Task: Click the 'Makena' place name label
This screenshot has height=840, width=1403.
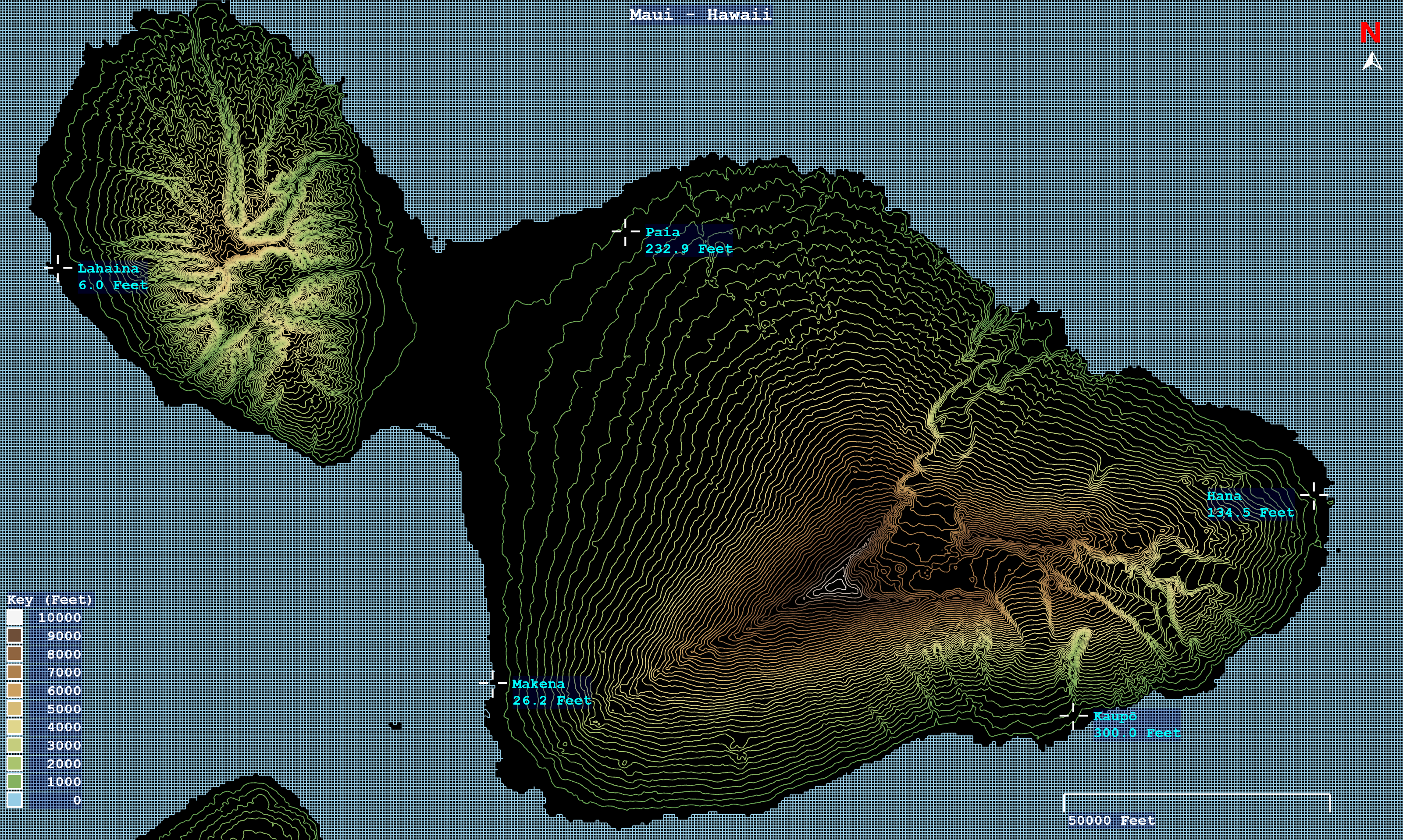Action: pos(538,684)
